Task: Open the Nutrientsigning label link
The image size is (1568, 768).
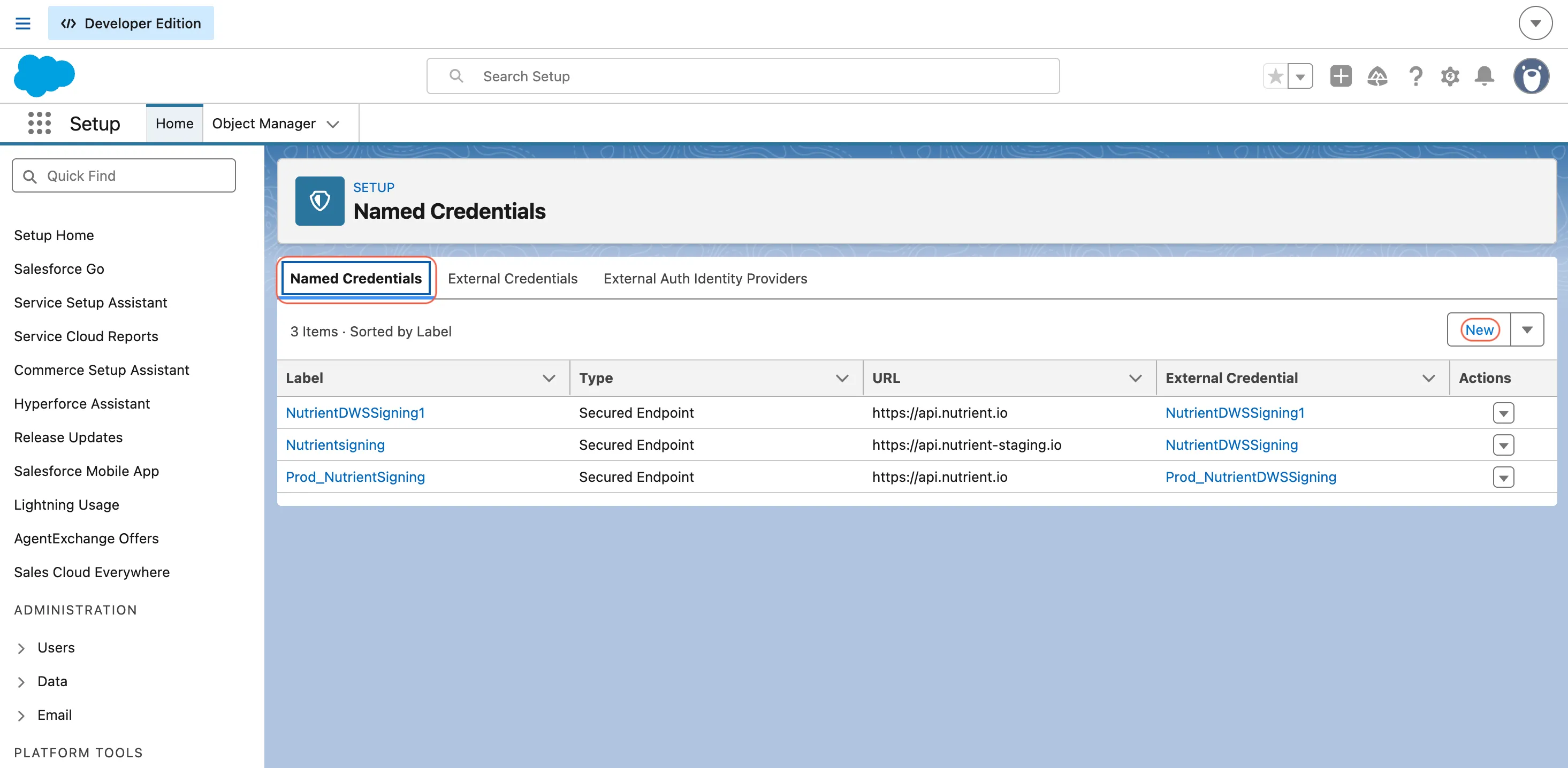Action: [335, 444]
